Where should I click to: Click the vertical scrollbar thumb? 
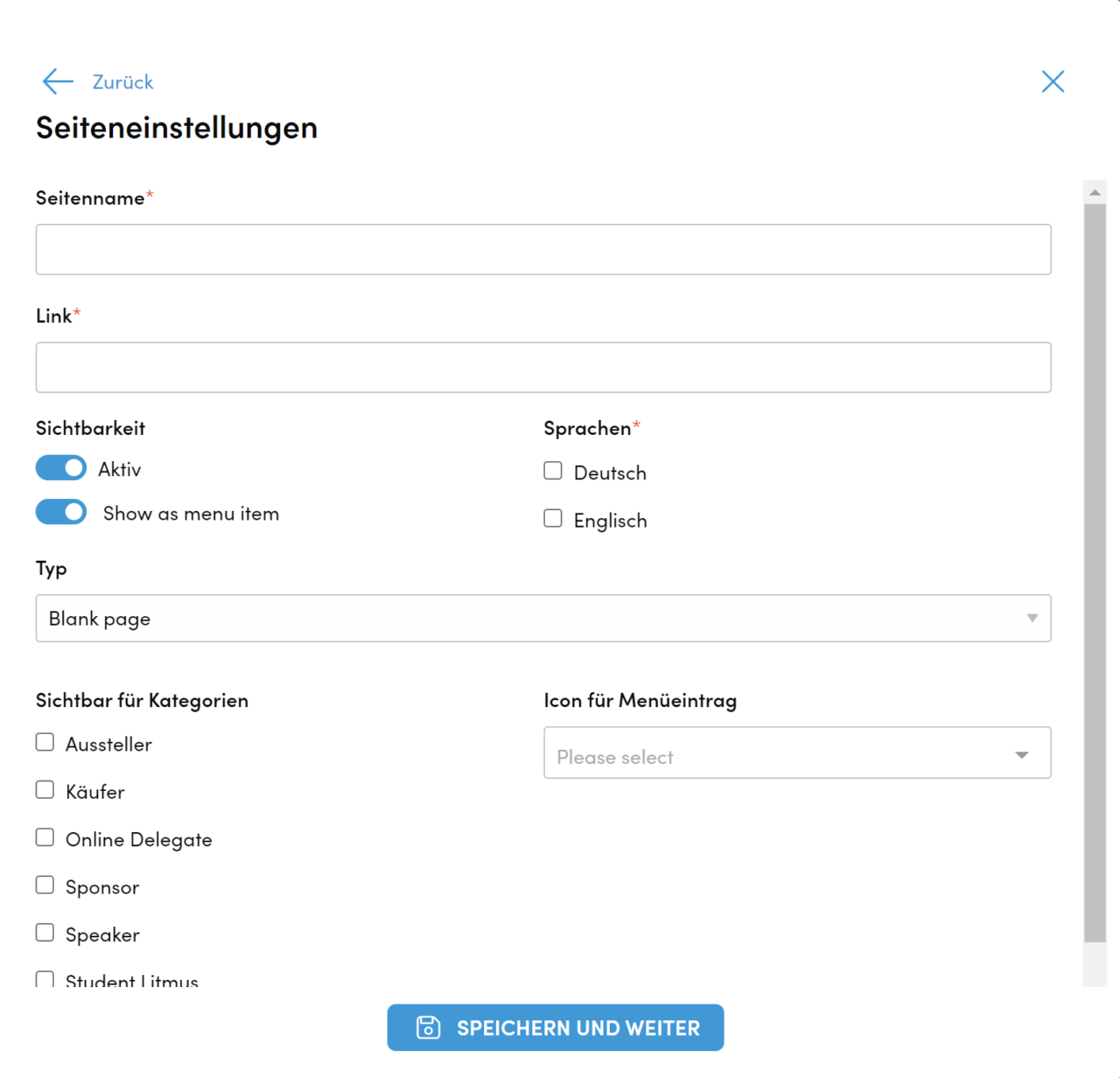[1095, 573]
